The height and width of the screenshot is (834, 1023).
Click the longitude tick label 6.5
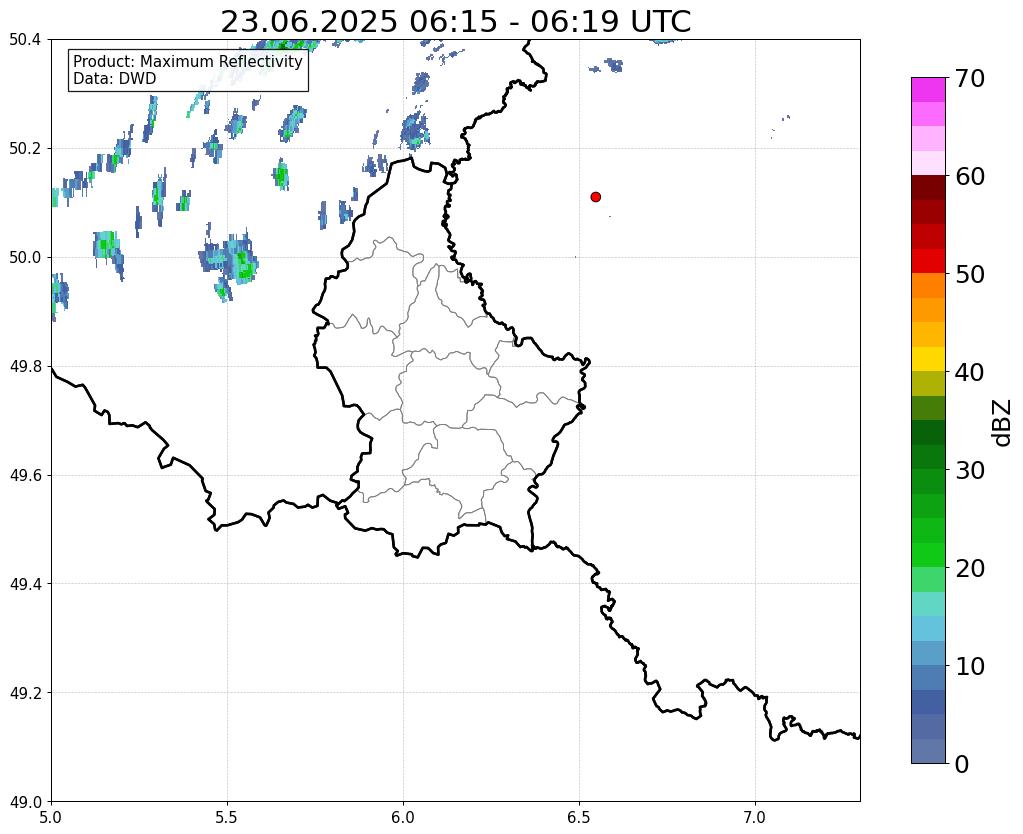579,817
